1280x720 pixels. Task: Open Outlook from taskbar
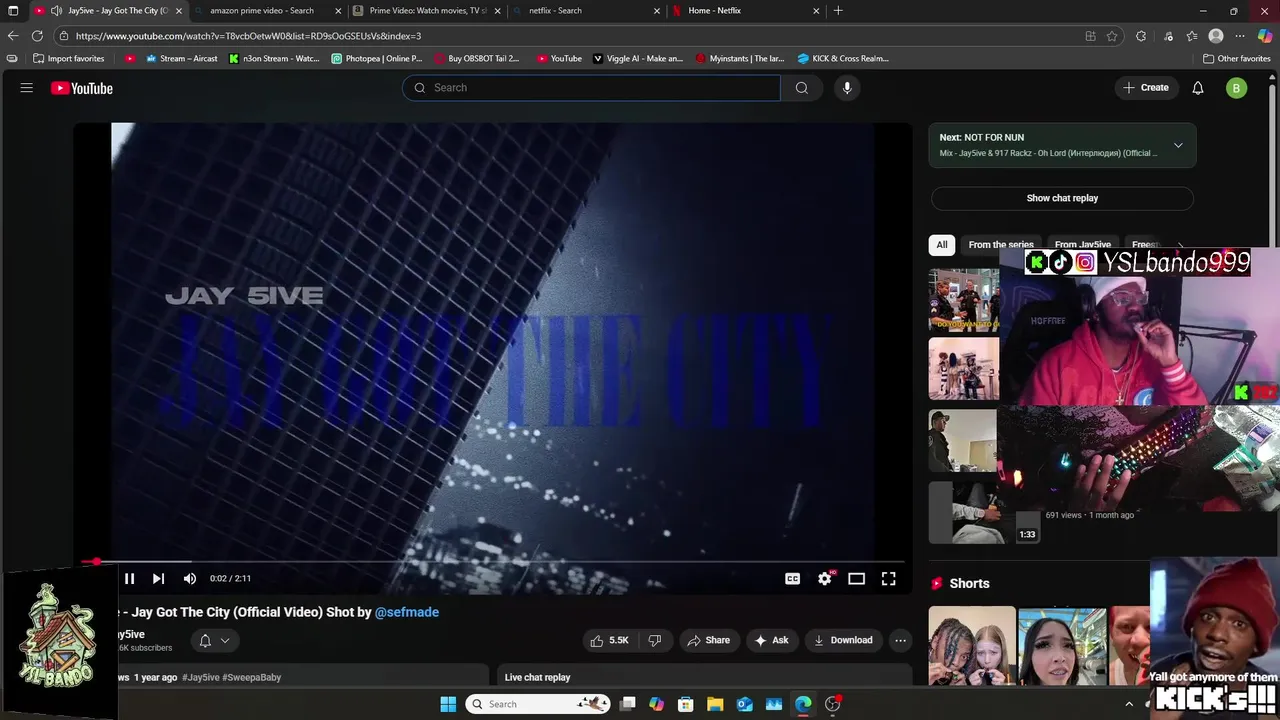pos(745,704)
